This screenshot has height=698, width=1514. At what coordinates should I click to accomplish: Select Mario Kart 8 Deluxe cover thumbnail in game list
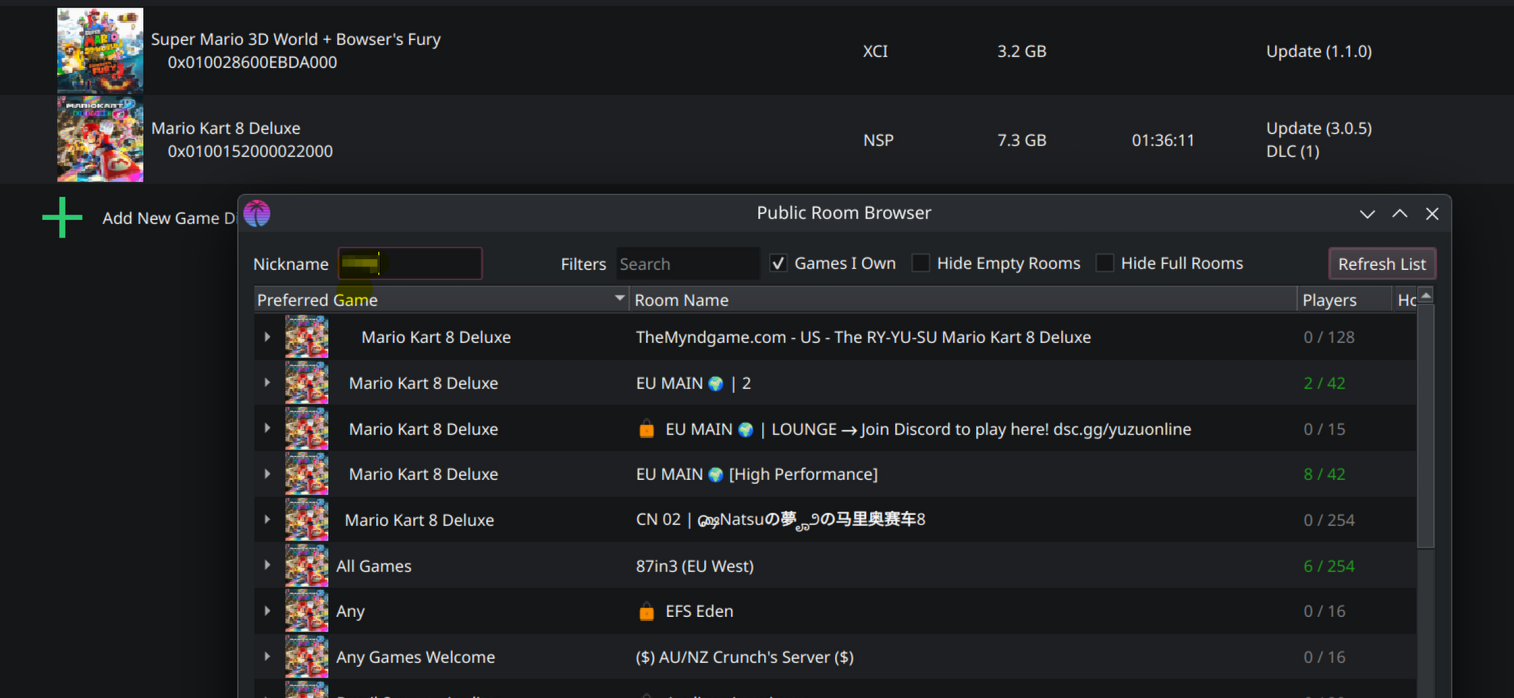click(x=100, y=139)
